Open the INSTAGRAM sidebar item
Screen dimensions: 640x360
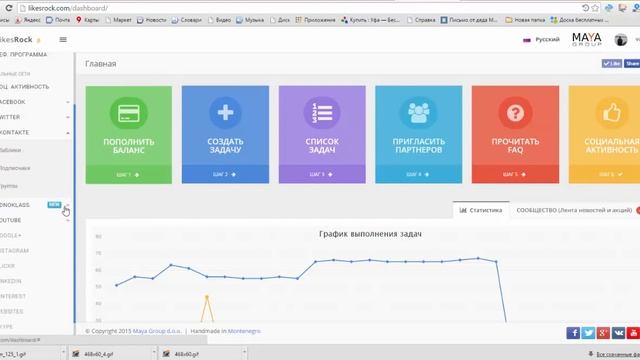(14, 251)
